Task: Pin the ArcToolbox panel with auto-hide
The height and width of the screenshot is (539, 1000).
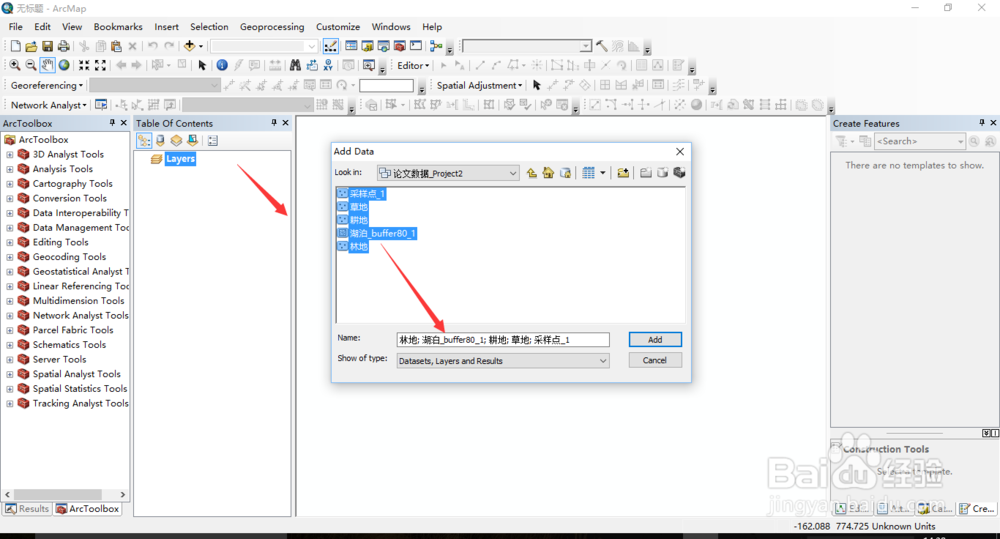Action: (112, 122)
